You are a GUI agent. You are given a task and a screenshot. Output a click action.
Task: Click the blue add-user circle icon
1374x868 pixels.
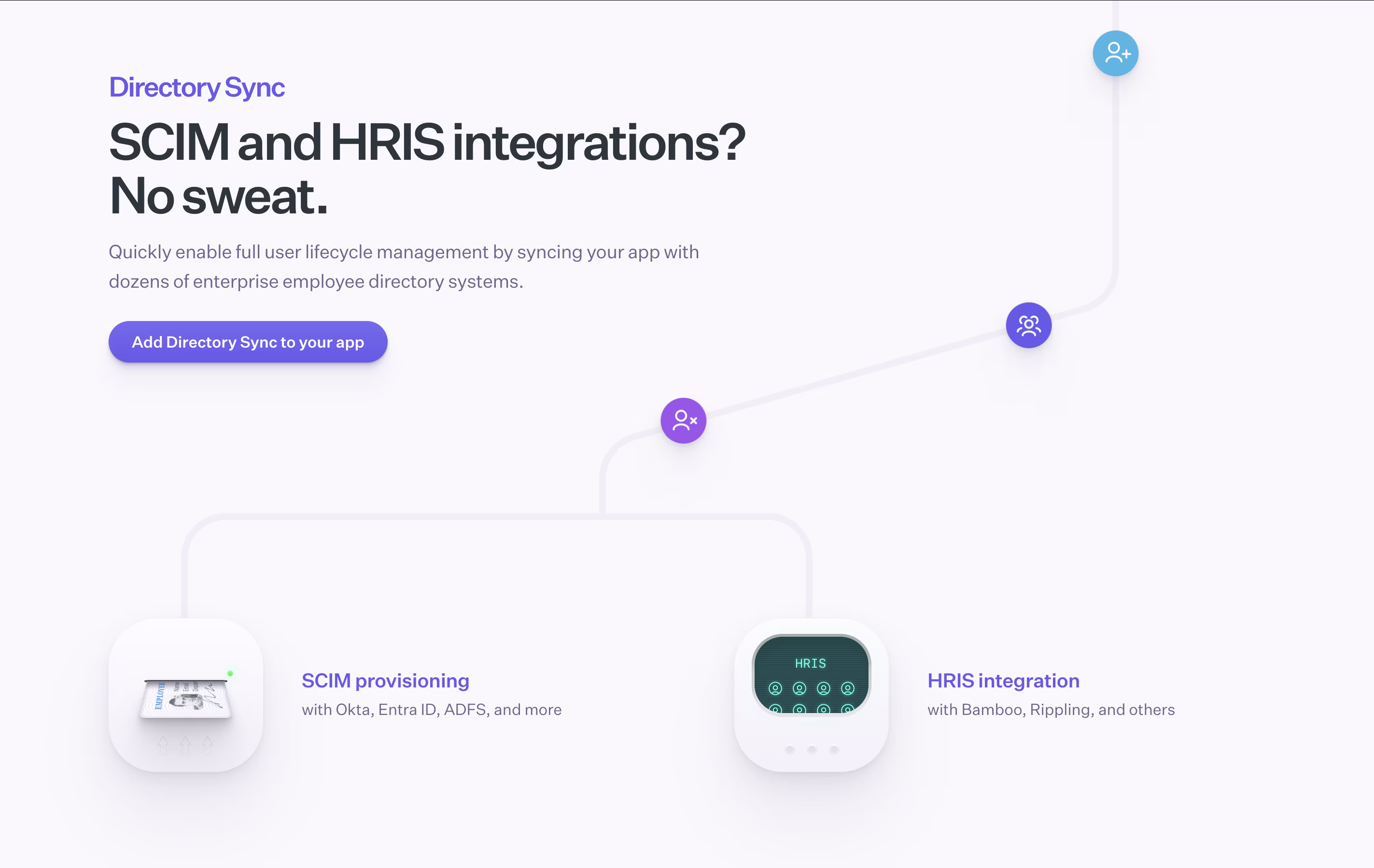[1115, 53]
